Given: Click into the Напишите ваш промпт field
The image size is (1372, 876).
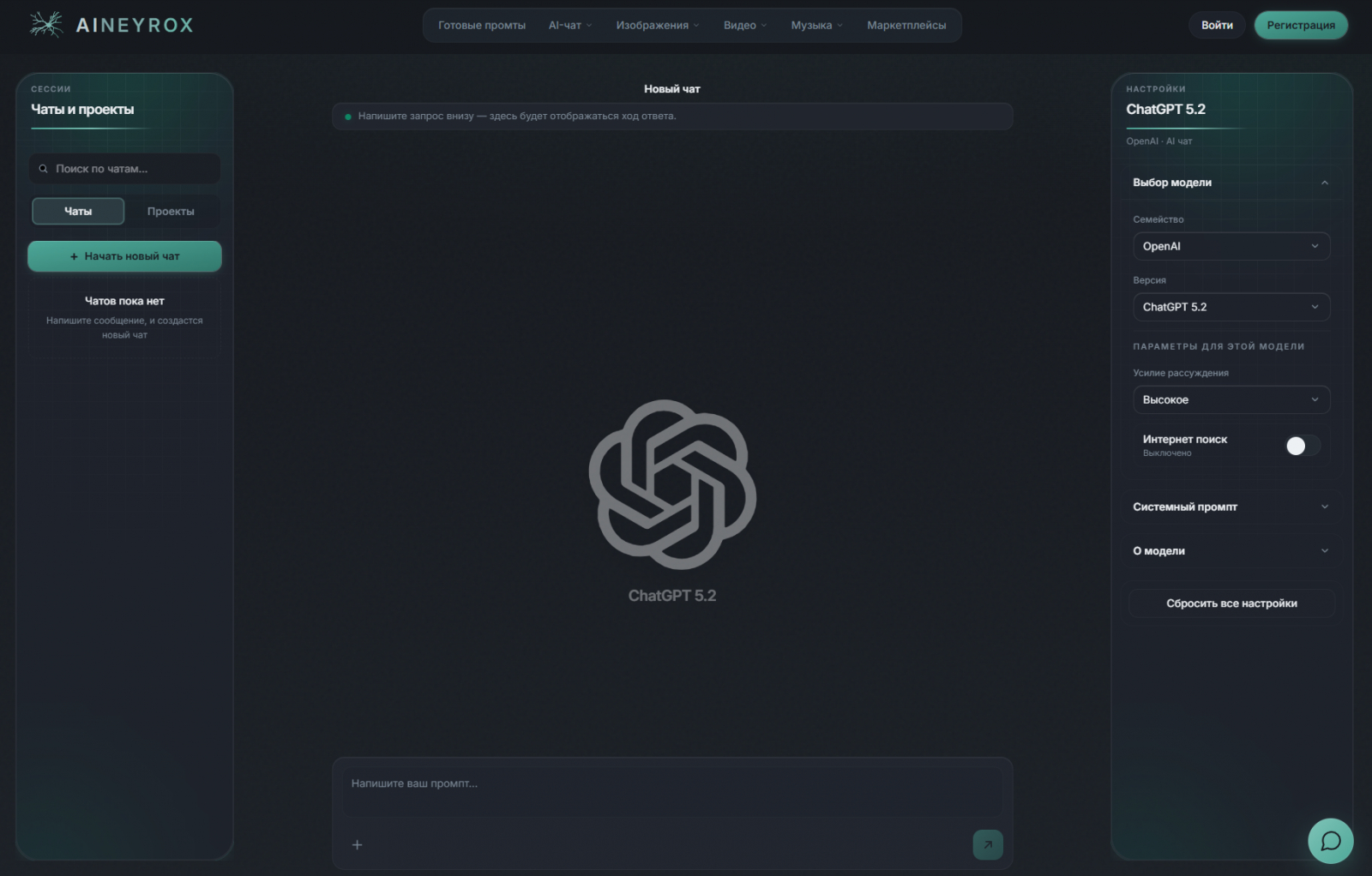Looking at the screenshot, I should pyautogui.click(x=672, y=791).
